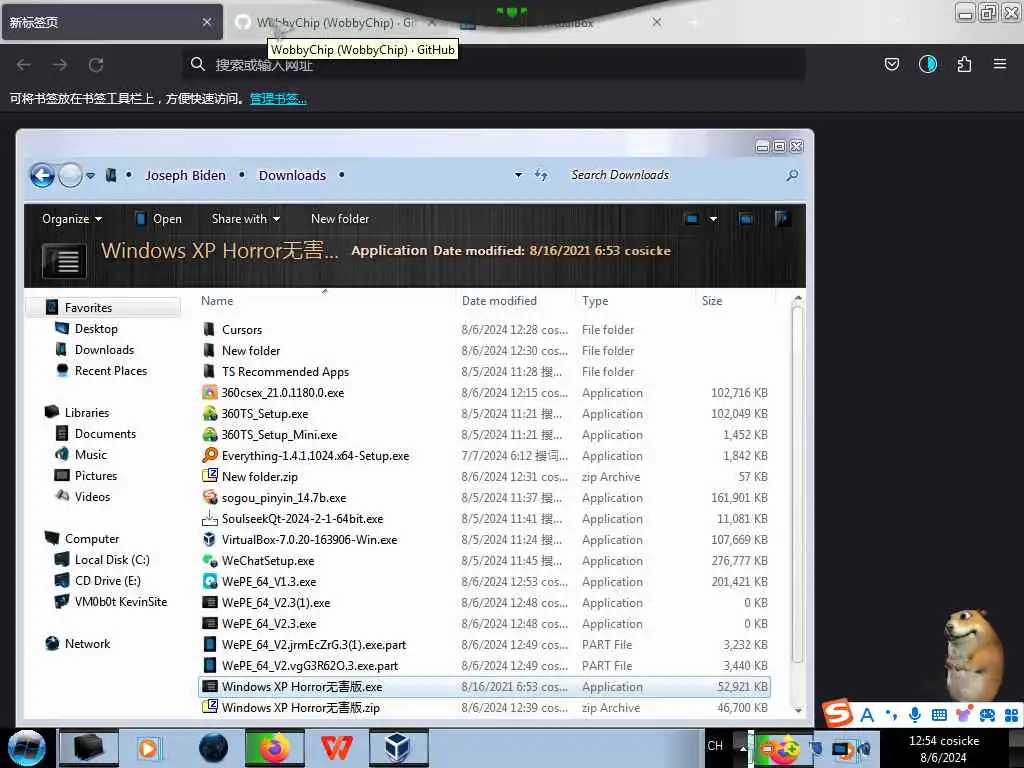Open Firefox from the taskbar
Viewport: 1024px width, 768px height.
[274, 748]
